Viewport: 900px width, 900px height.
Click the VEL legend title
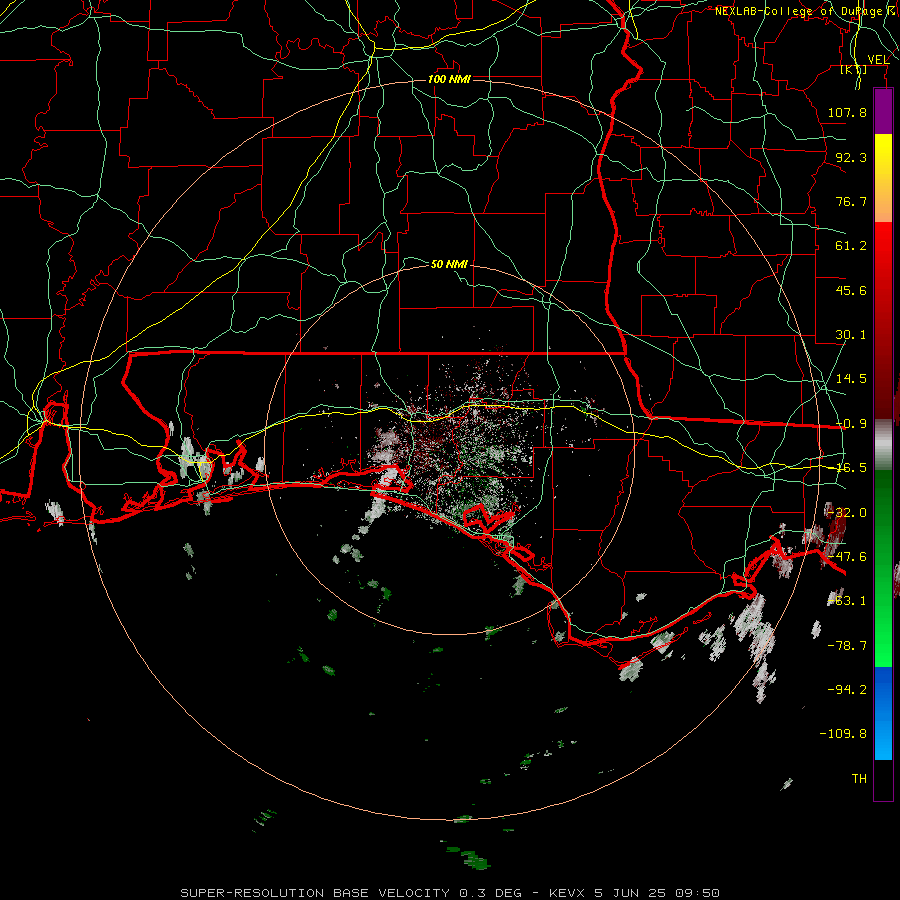coord(878,59)
